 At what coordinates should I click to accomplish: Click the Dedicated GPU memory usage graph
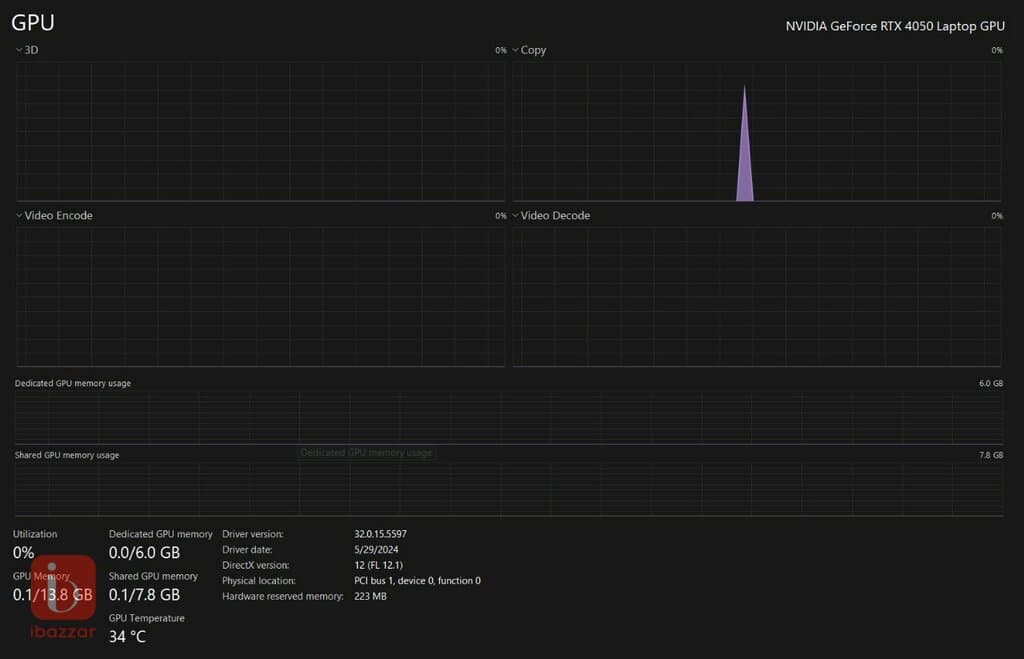click(x=509, y=417)
